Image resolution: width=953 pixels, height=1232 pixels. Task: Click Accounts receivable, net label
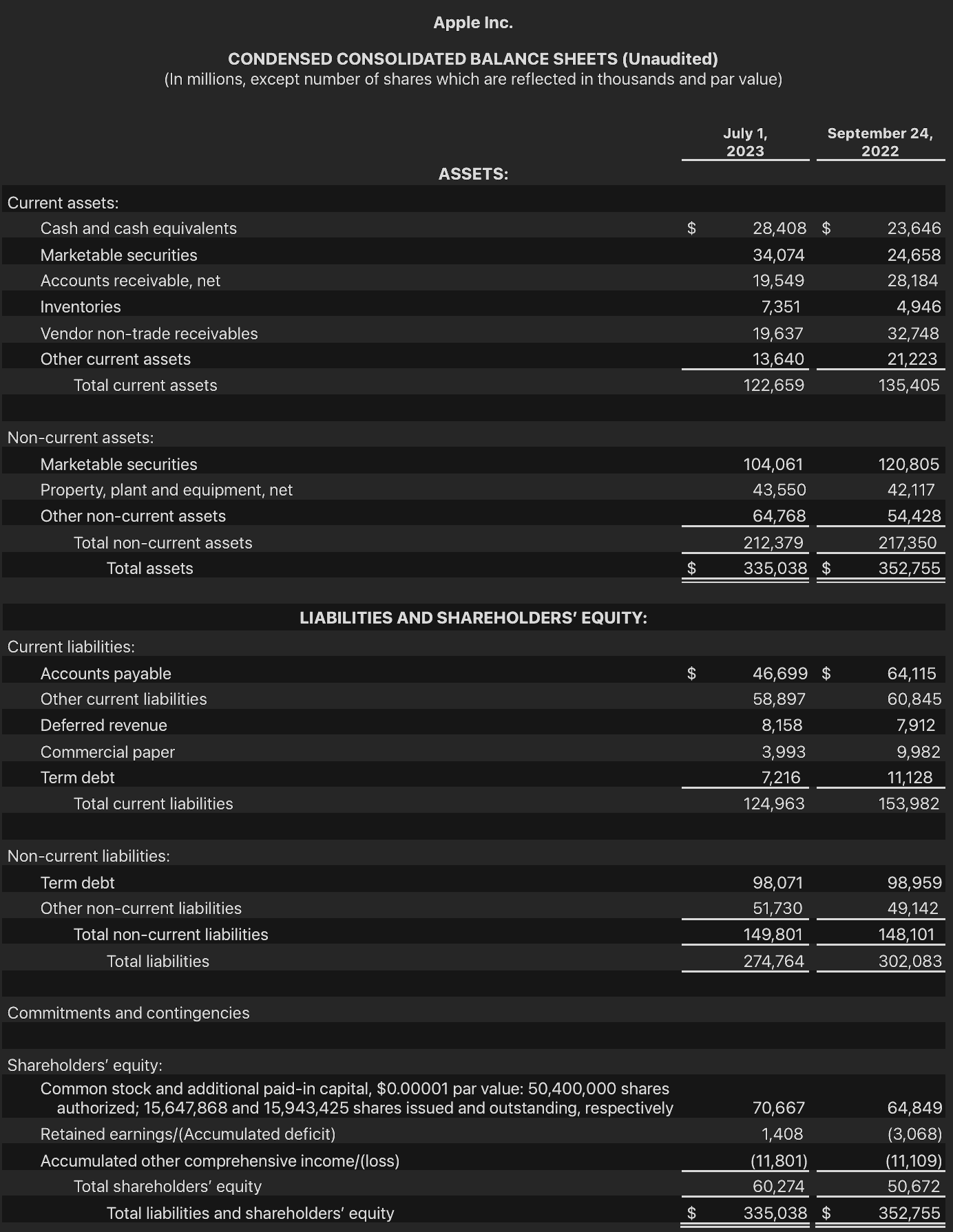[x=130, y=281]
